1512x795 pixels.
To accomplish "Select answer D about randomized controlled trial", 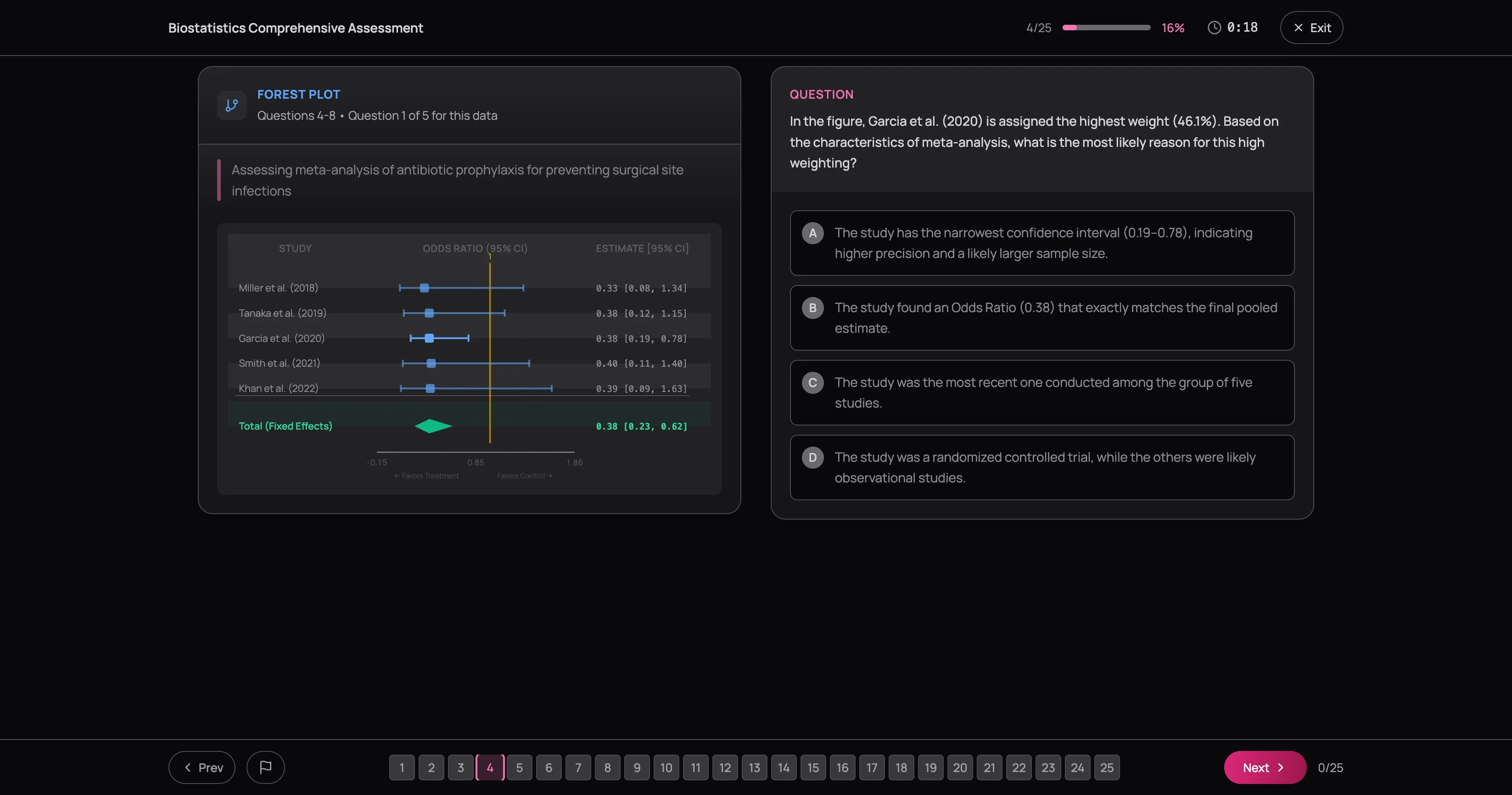I will point(1042,467).
